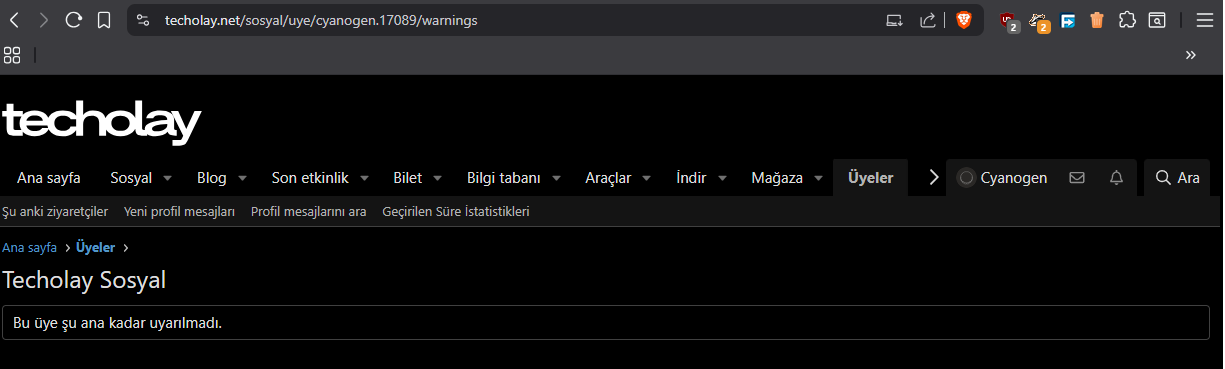Open the Ara search button
Viewport: 1225px width, 369px height.
pos(1177,178)
